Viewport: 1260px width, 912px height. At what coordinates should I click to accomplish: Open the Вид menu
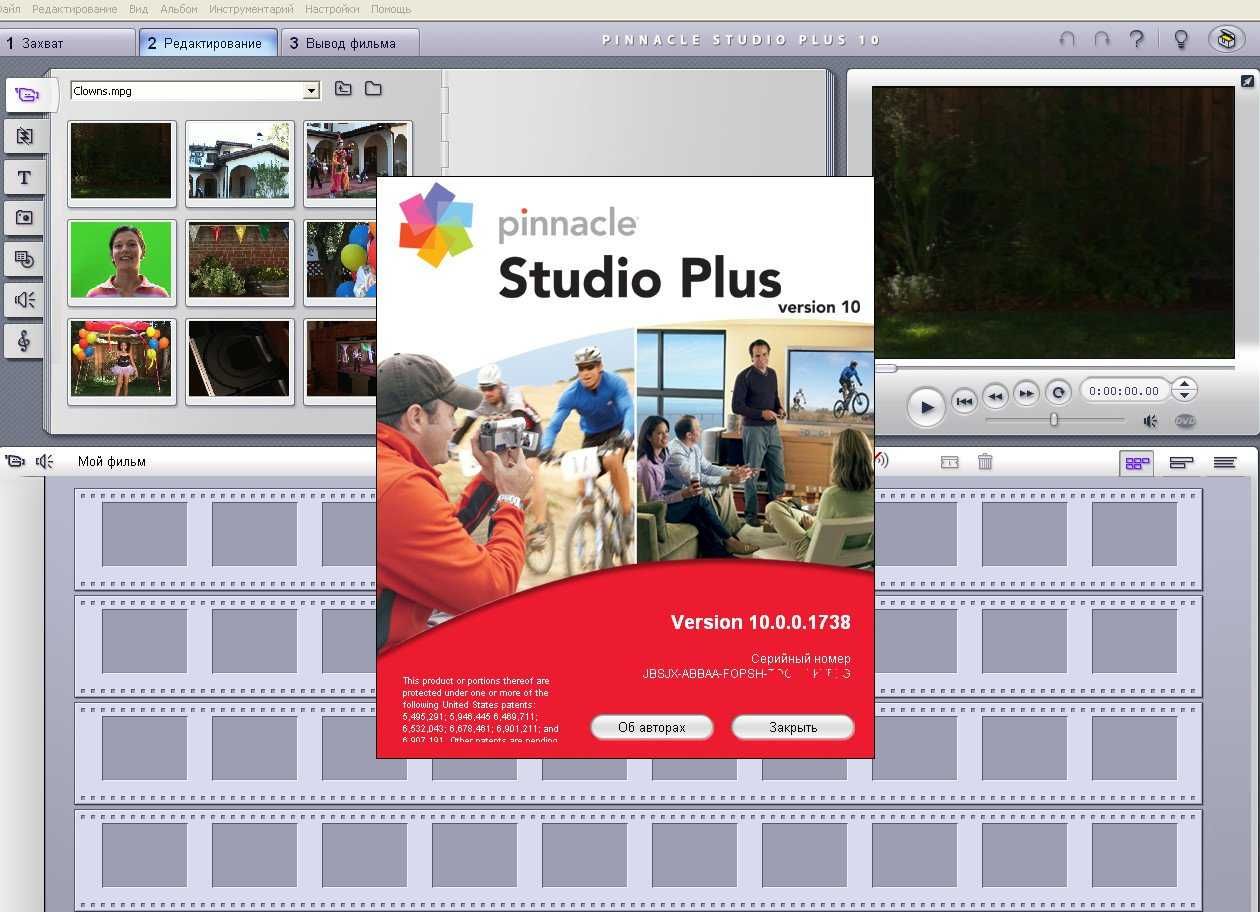(139, 9)
